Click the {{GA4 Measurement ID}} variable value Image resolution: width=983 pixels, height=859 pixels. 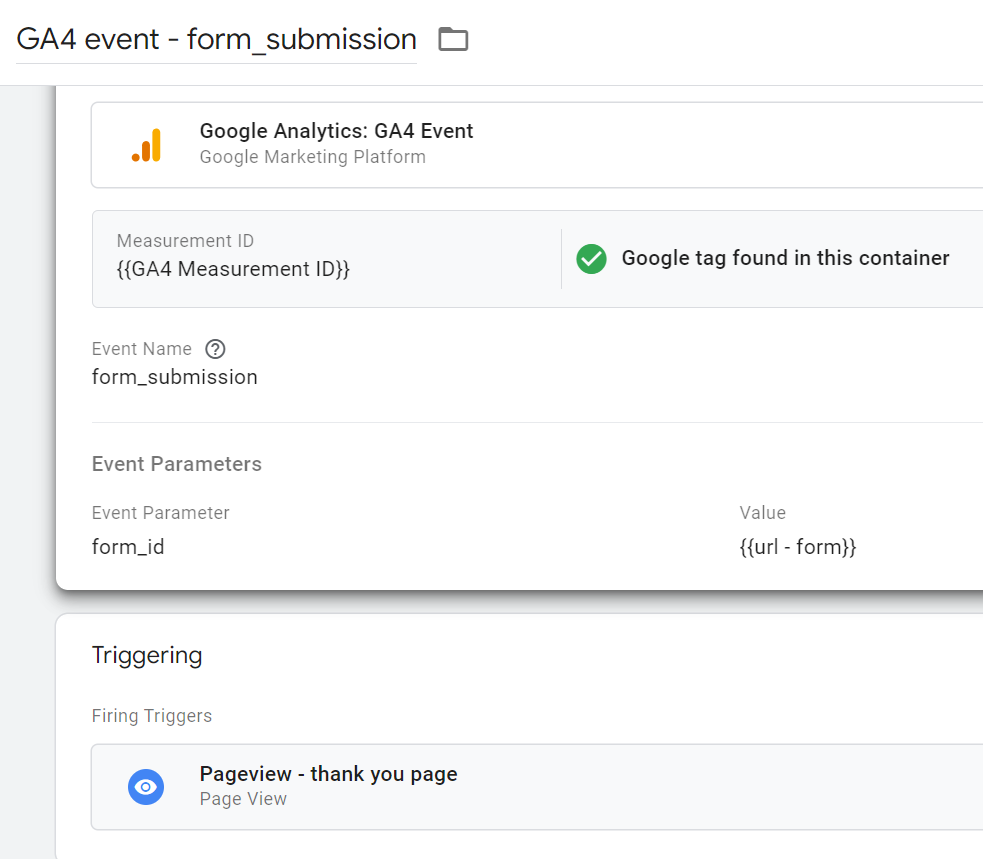(233, 269)
